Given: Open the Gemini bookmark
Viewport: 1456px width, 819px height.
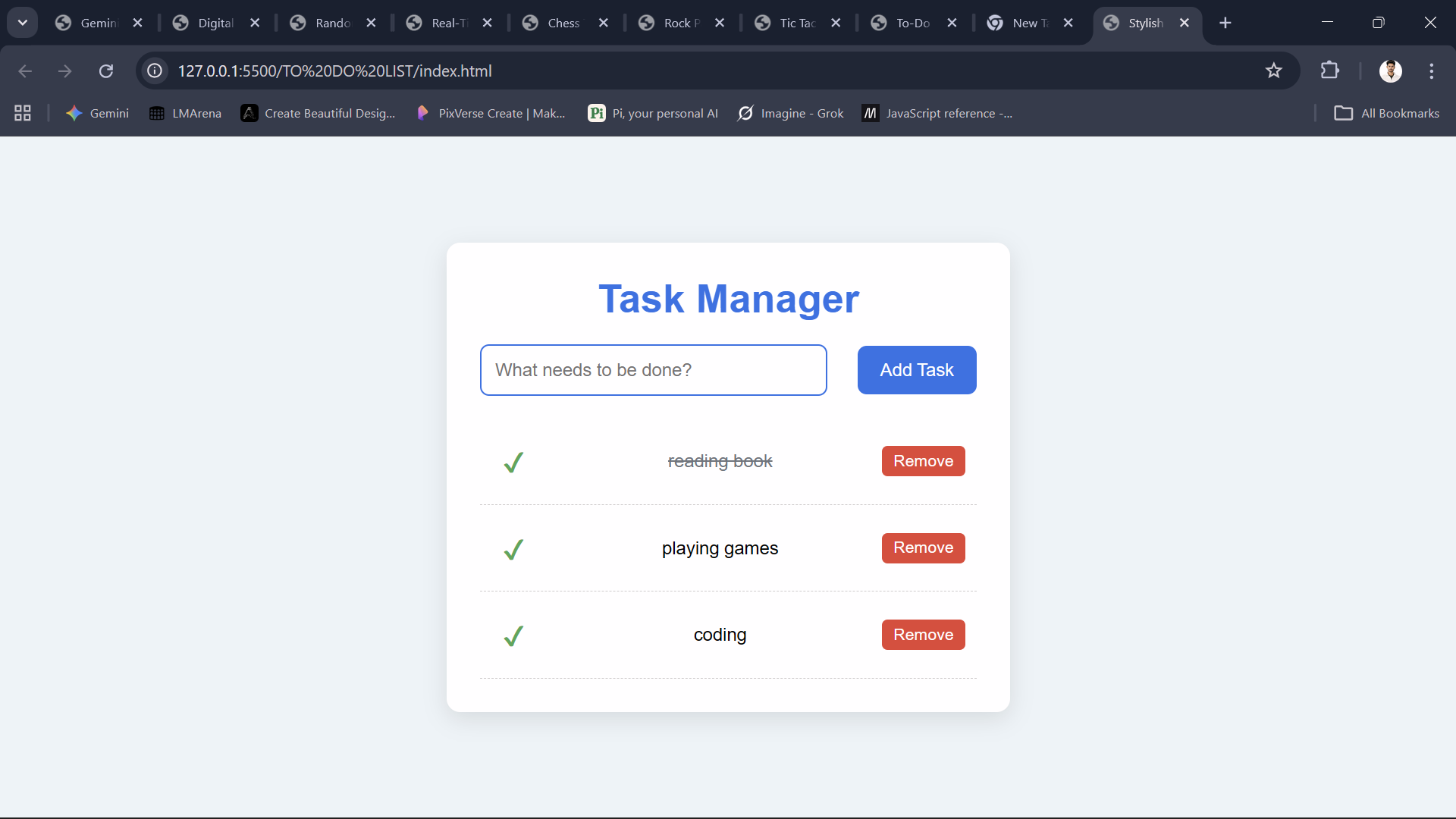Looking at the screenshot, I should pos(98,113).
